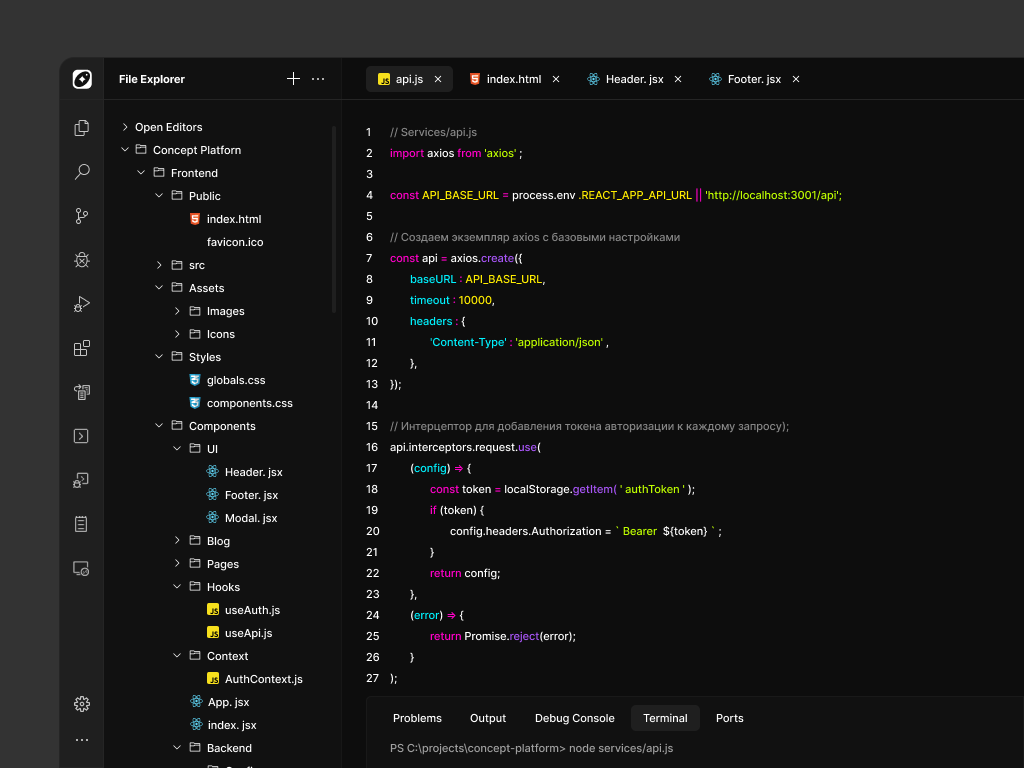
Task: Click the plus icon in File Explorer header
Action: click(x=293, y=79)
